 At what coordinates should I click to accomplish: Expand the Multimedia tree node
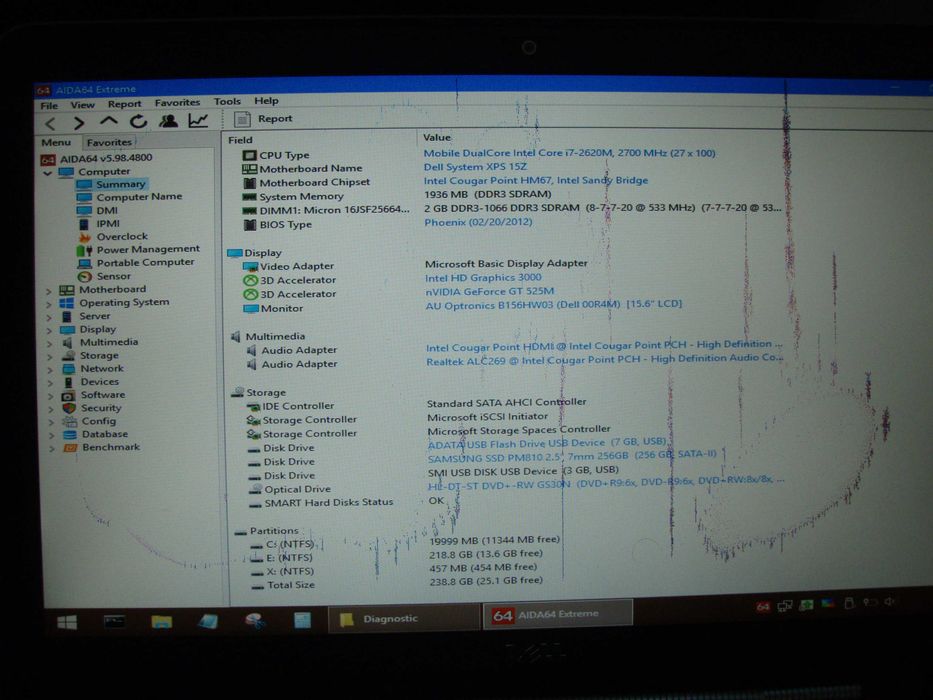click(49, 344)
